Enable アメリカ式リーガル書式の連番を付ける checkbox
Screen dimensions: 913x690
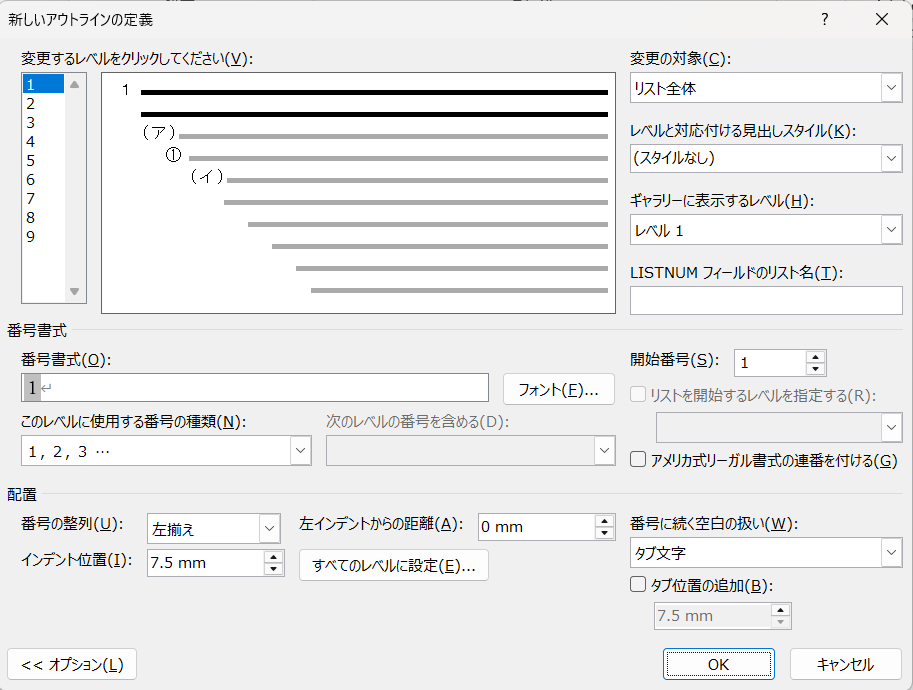point(638,459)
